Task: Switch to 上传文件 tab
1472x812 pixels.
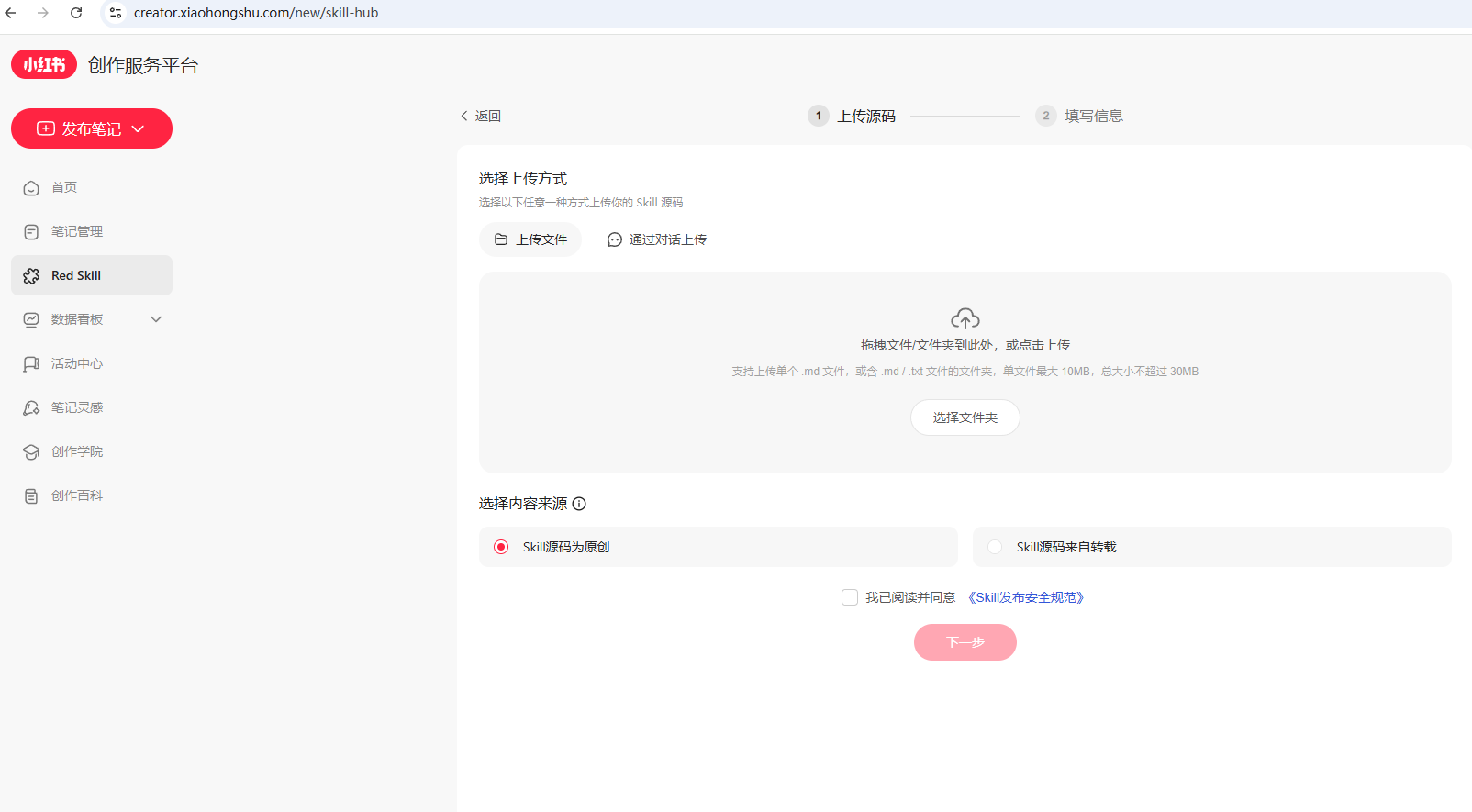Action: pos(530,239)
